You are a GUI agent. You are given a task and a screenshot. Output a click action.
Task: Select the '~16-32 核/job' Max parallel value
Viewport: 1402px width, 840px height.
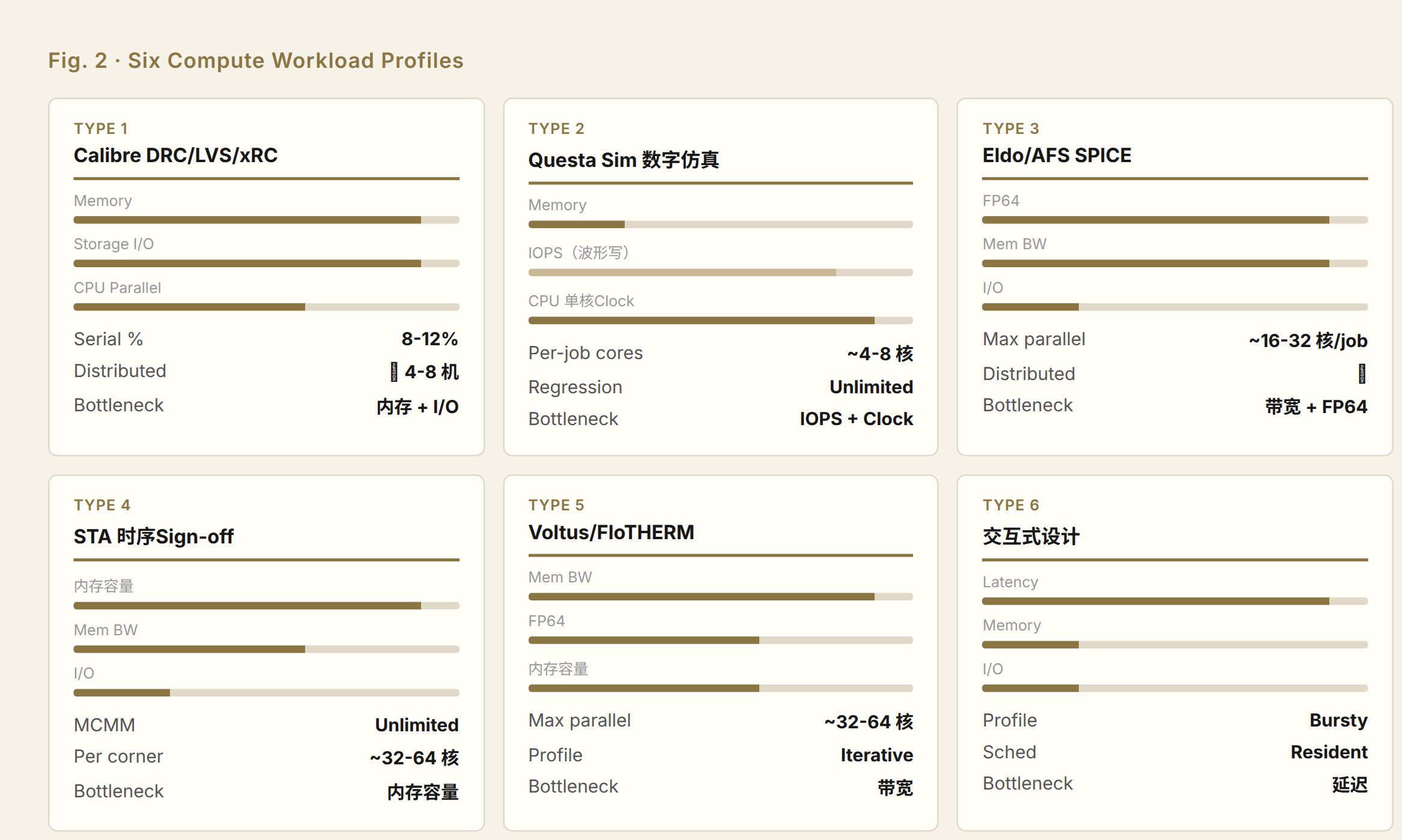point(1308,340)
